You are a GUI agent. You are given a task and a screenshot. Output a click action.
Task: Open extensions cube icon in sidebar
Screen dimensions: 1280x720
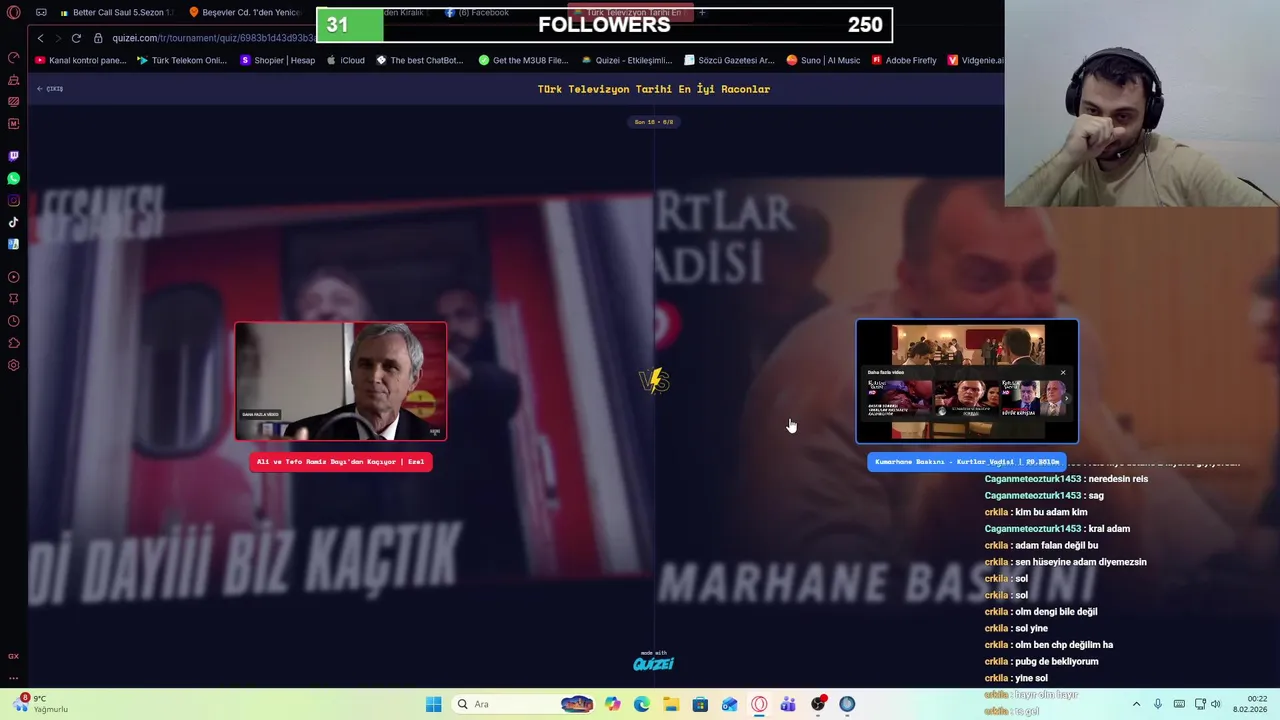[x=13, y=343]
